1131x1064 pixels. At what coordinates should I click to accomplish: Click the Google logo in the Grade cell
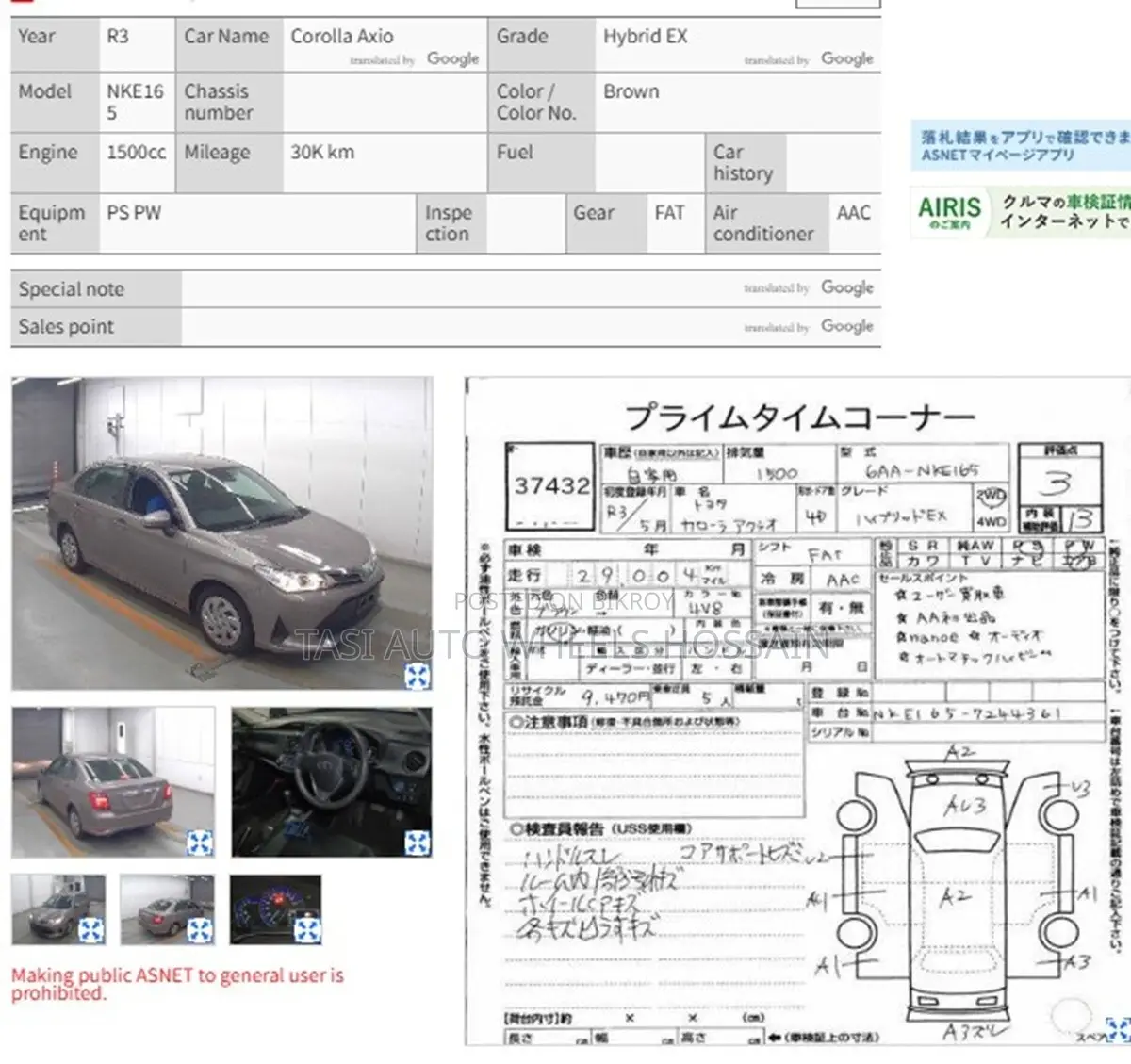847,58
